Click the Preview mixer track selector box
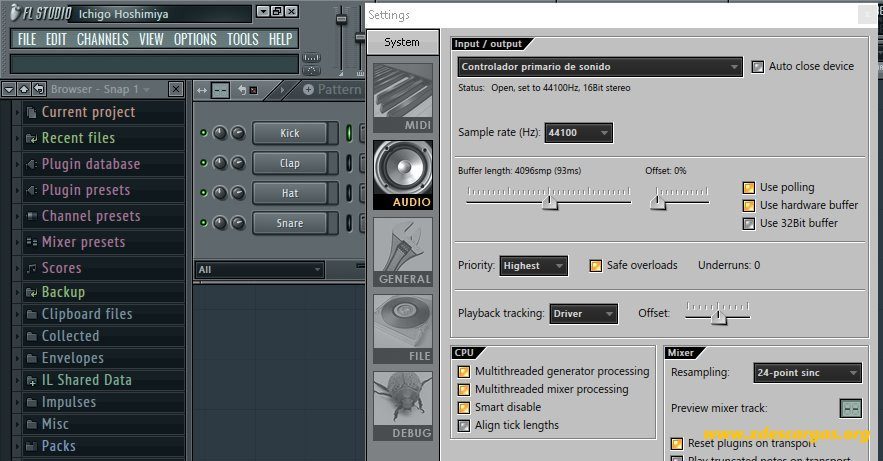The image size is (883, 461). point(850,408)
